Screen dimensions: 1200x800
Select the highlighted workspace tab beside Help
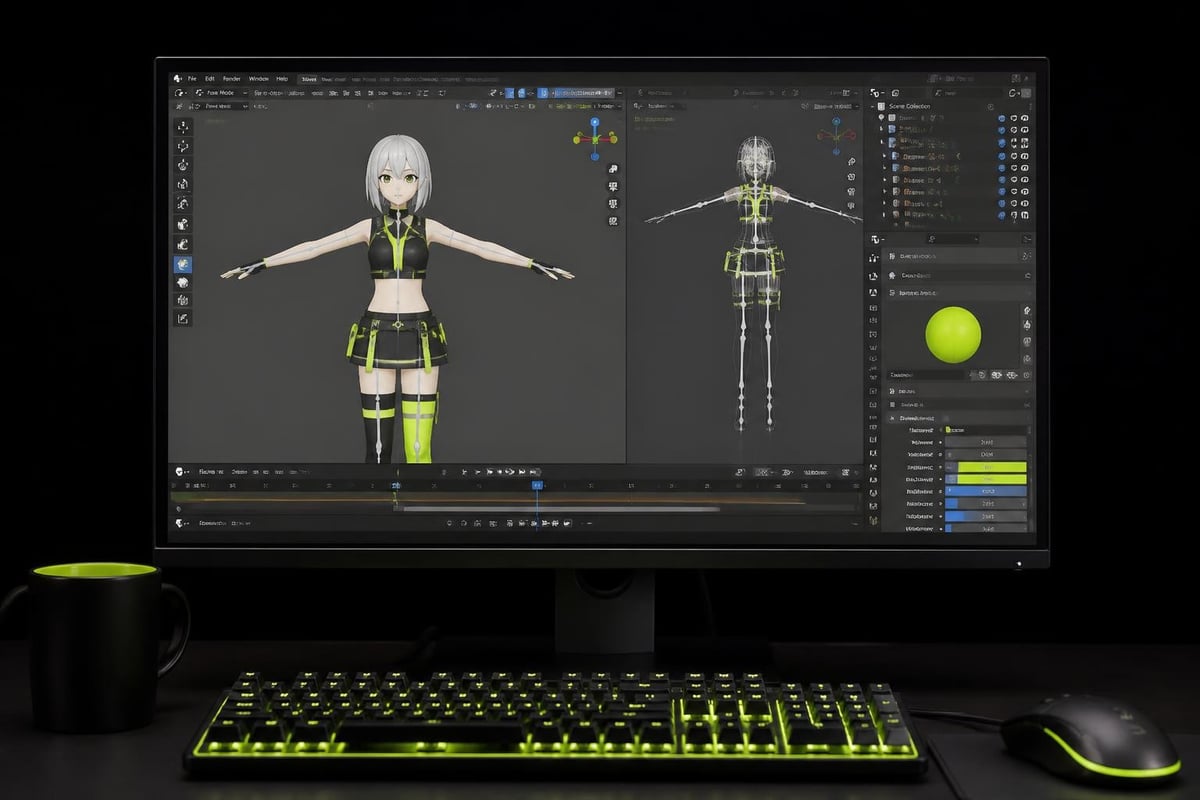click(309, 78)
